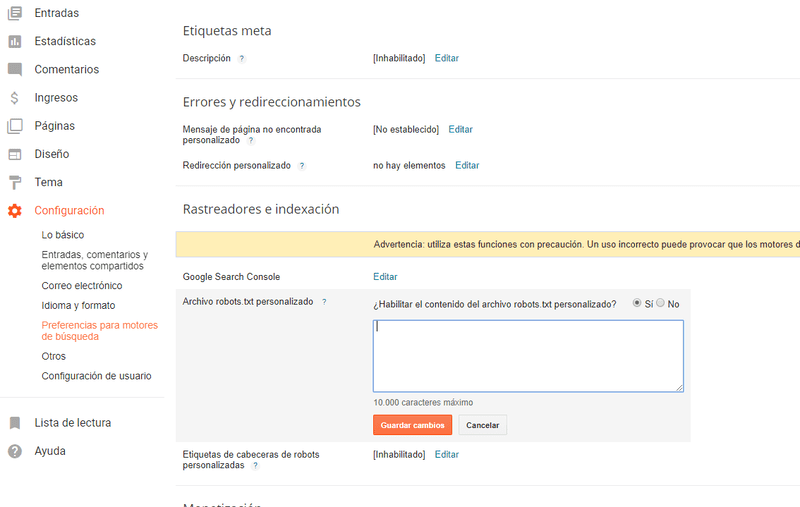Viewport: 800px width, 507px height.
Task: Click the Comentarios speech bubble icon
Action: coord(15,70)
